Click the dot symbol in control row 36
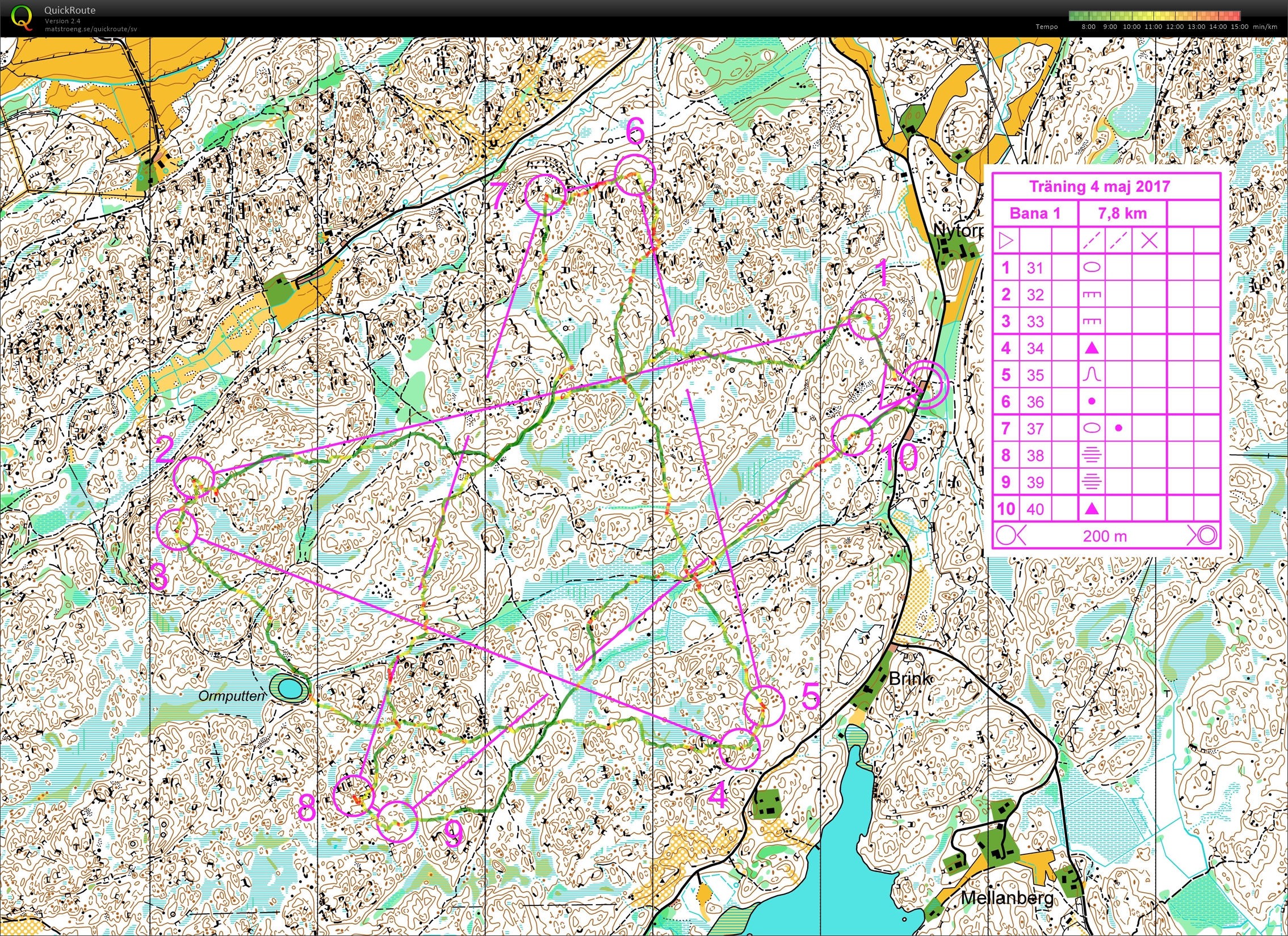The width and height of the screenshot is (1288, 936). click(x=1092, y=401)
